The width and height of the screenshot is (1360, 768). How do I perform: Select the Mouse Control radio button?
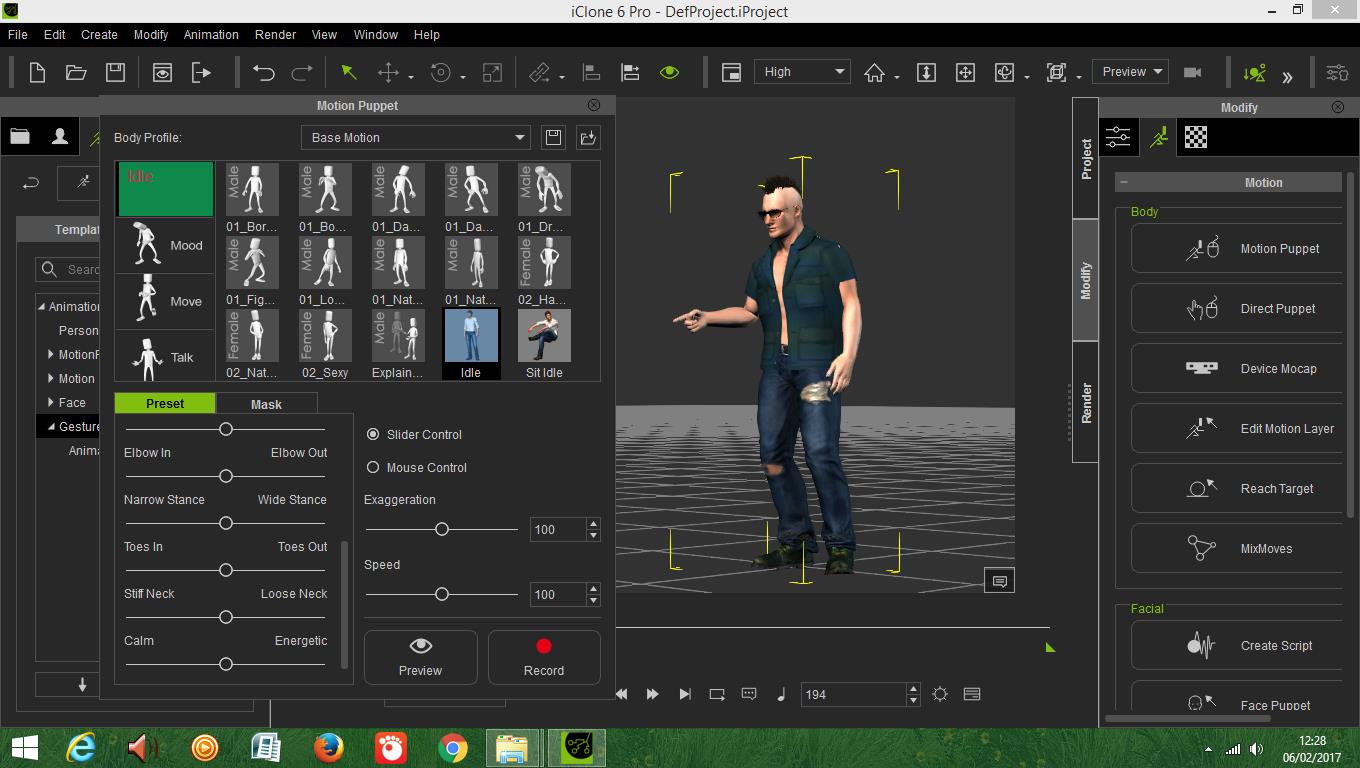click(x=373, y=467)
